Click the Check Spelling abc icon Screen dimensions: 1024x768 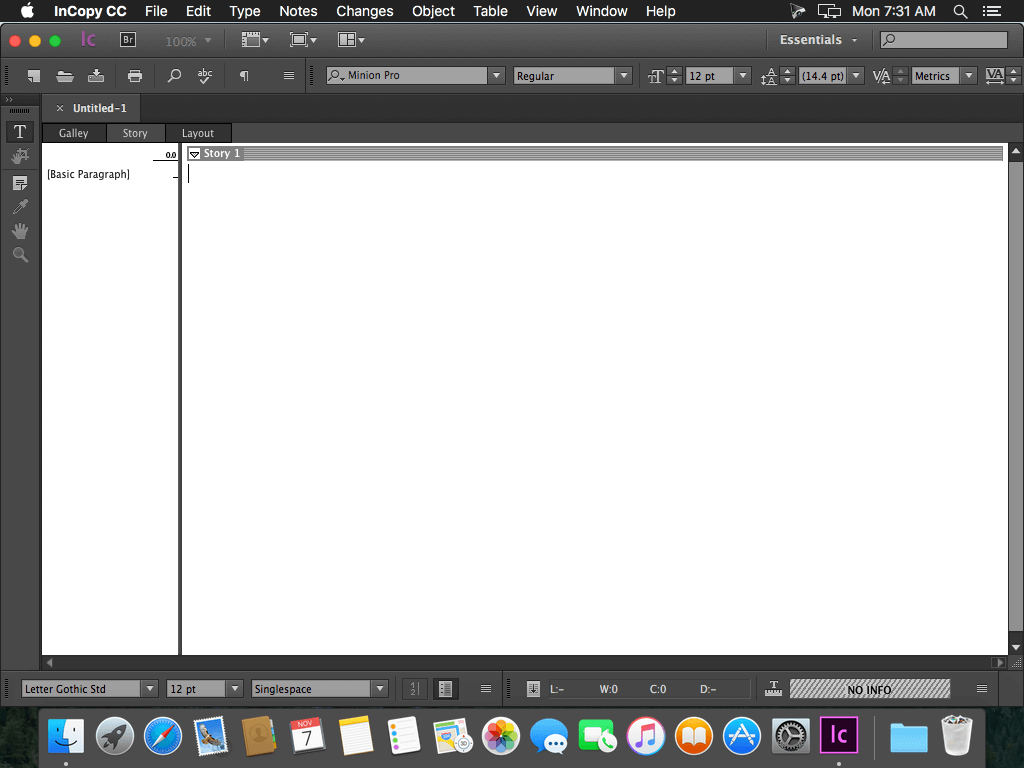204,76
